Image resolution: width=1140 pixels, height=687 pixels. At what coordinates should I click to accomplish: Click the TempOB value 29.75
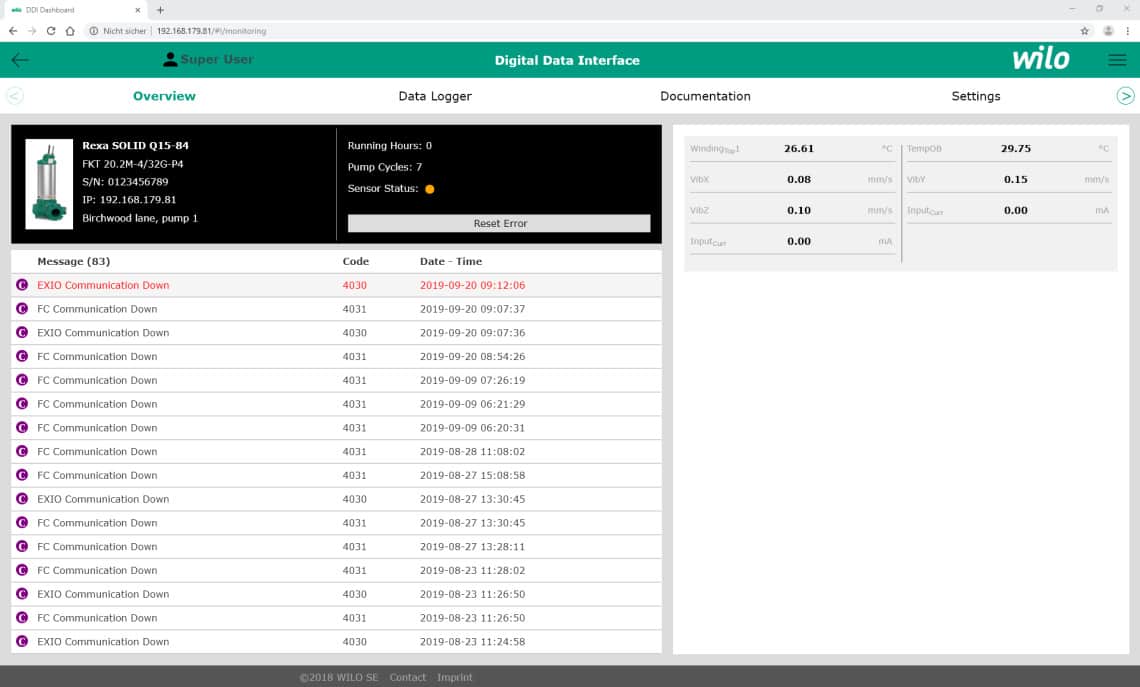(x=1015, y=148)
